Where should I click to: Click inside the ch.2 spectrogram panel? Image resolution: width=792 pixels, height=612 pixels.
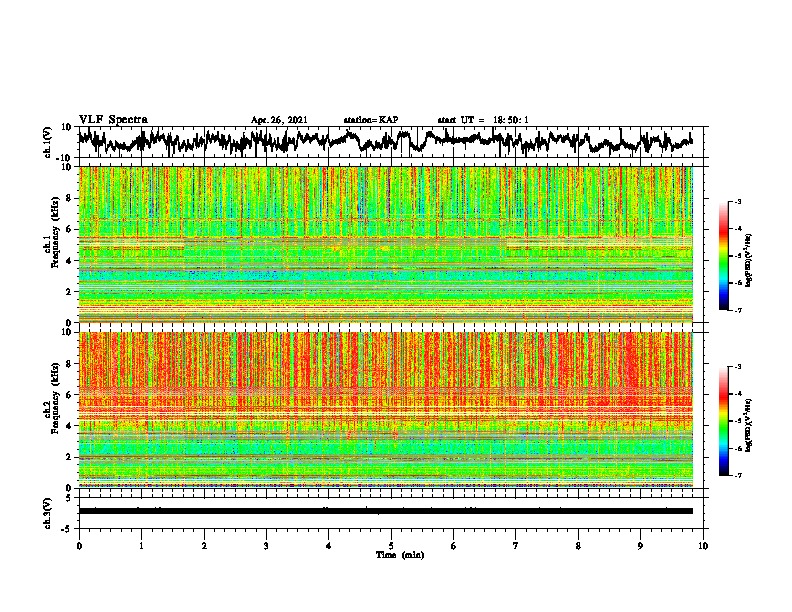pyautogui.click(x=386, y=410)
